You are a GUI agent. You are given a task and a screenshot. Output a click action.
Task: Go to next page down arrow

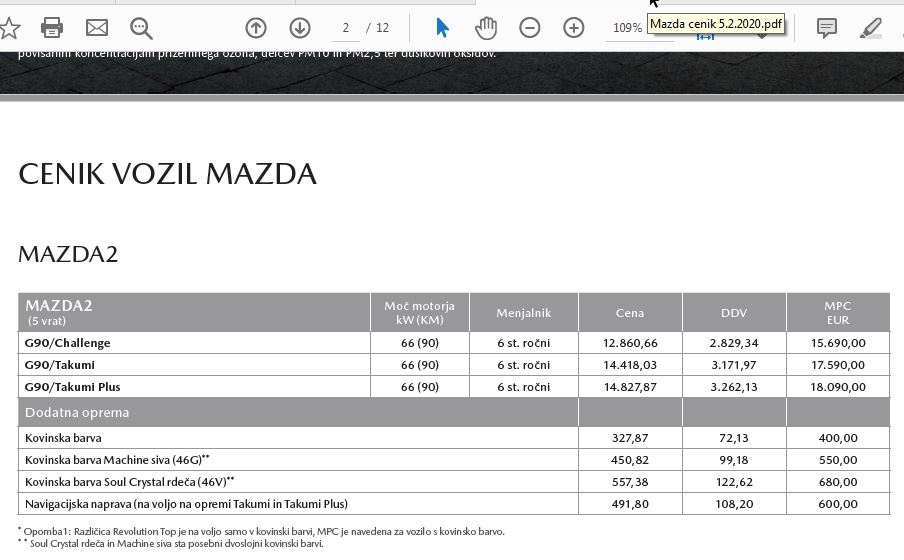(300, 28)
